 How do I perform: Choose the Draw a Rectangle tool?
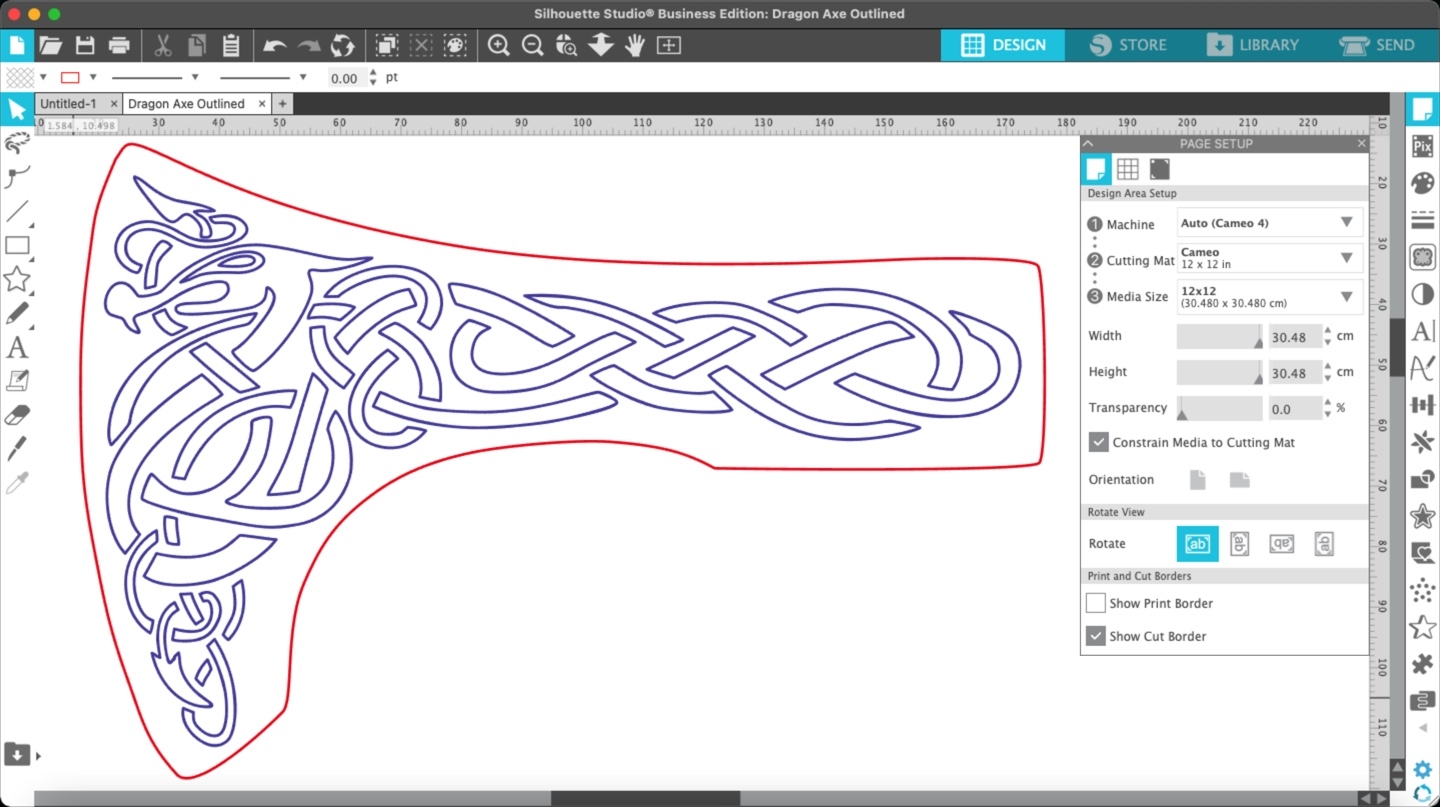(17, 246)
